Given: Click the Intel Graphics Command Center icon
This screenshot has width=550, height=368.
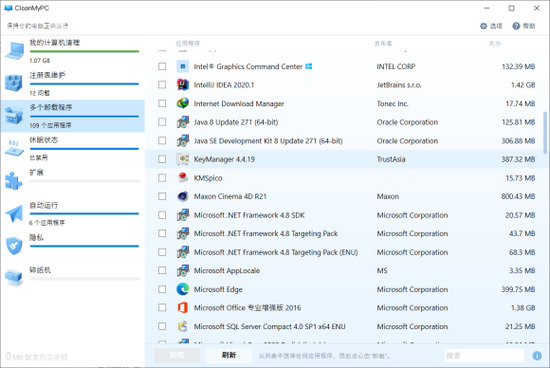Looking at the screenshot, I should click(183, 66).
